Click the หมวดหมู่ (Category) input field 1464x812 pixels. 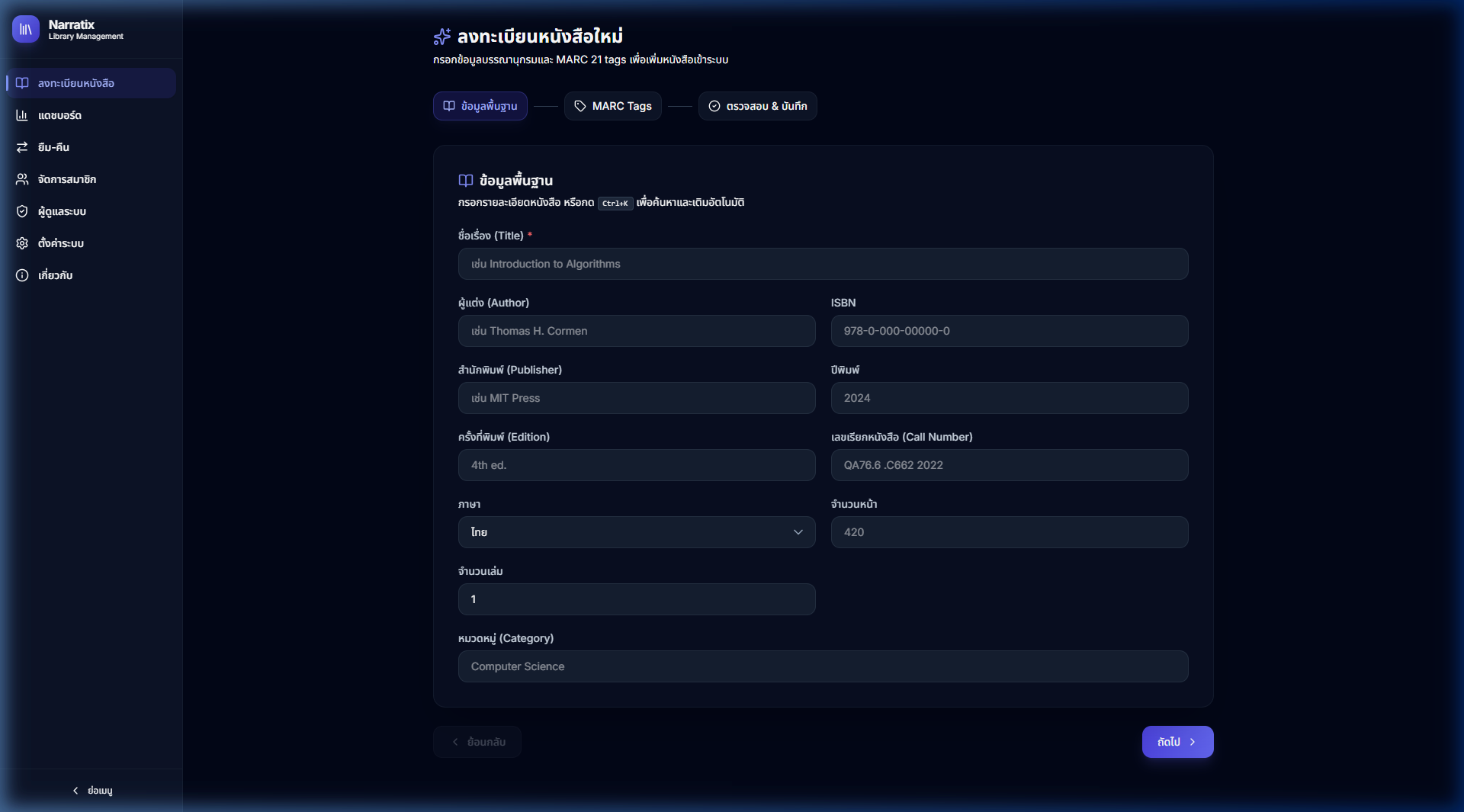(823, 666)
